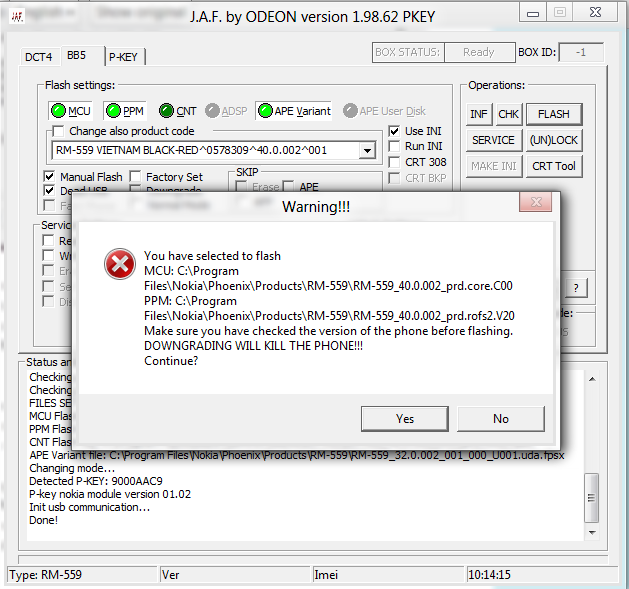Click the grey APE User Disk indicator
The height and width of the screenshot is (589, 629).
coord(350,111)
